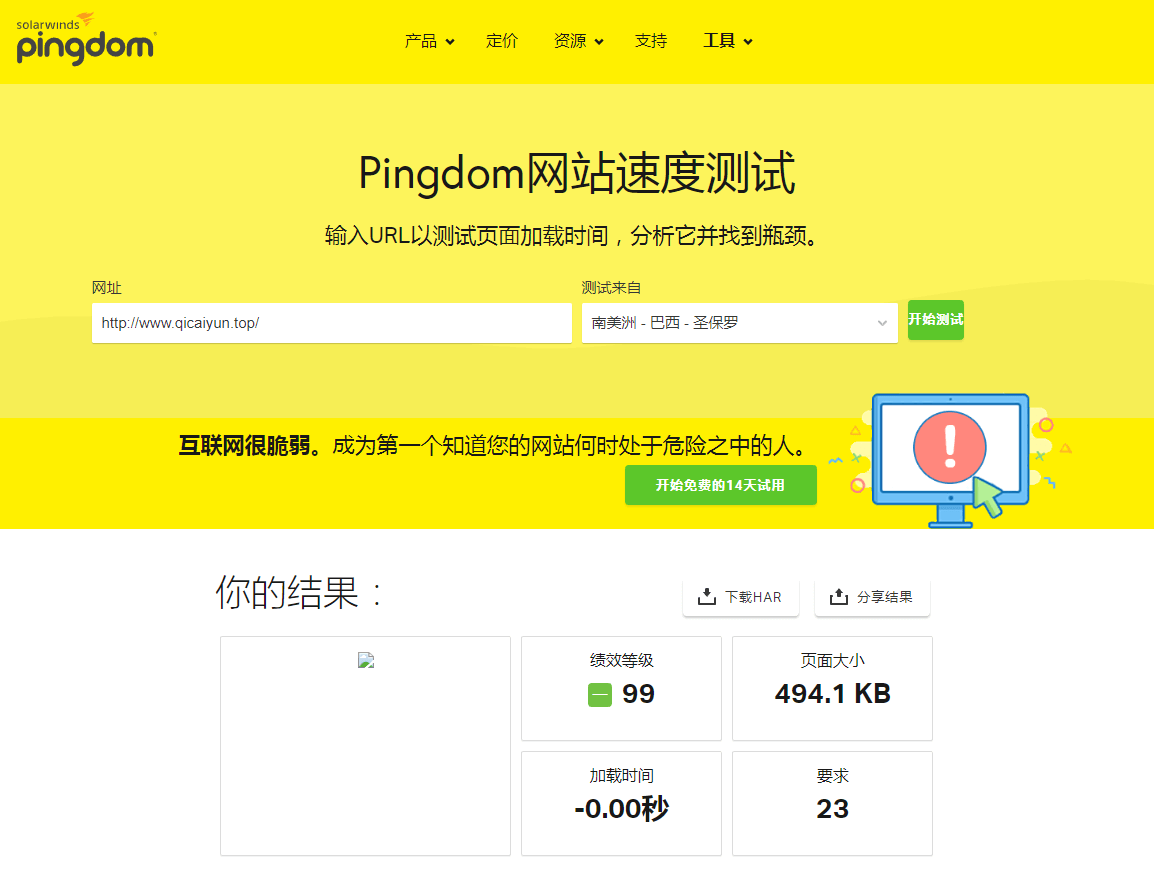Click 开始免费的14天试用 button

[x=720, y=485]
